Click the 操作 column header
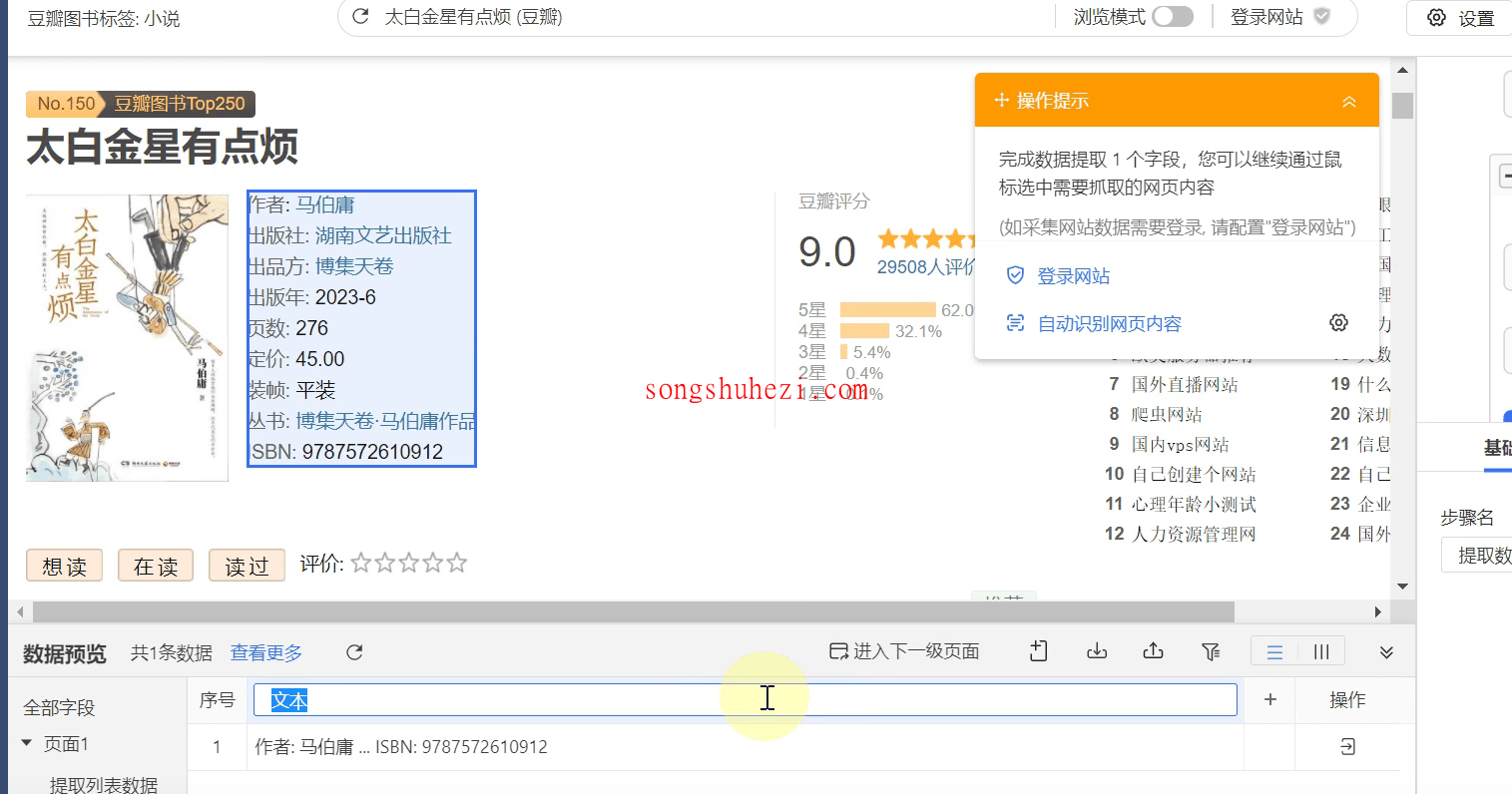The image size is (1512, 794). 1347,700
